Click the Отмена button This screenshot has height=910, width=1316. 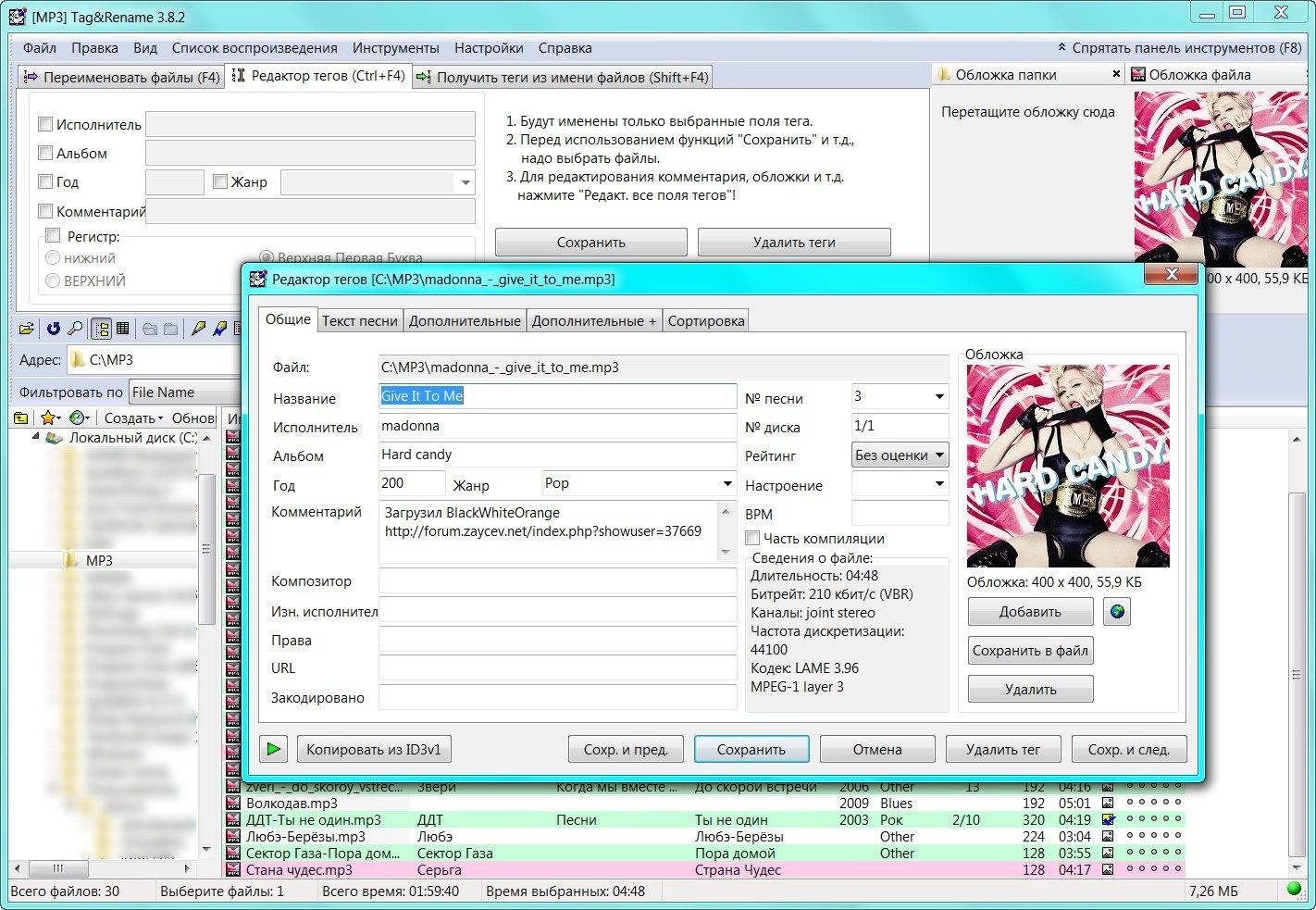tap(877, 750)
